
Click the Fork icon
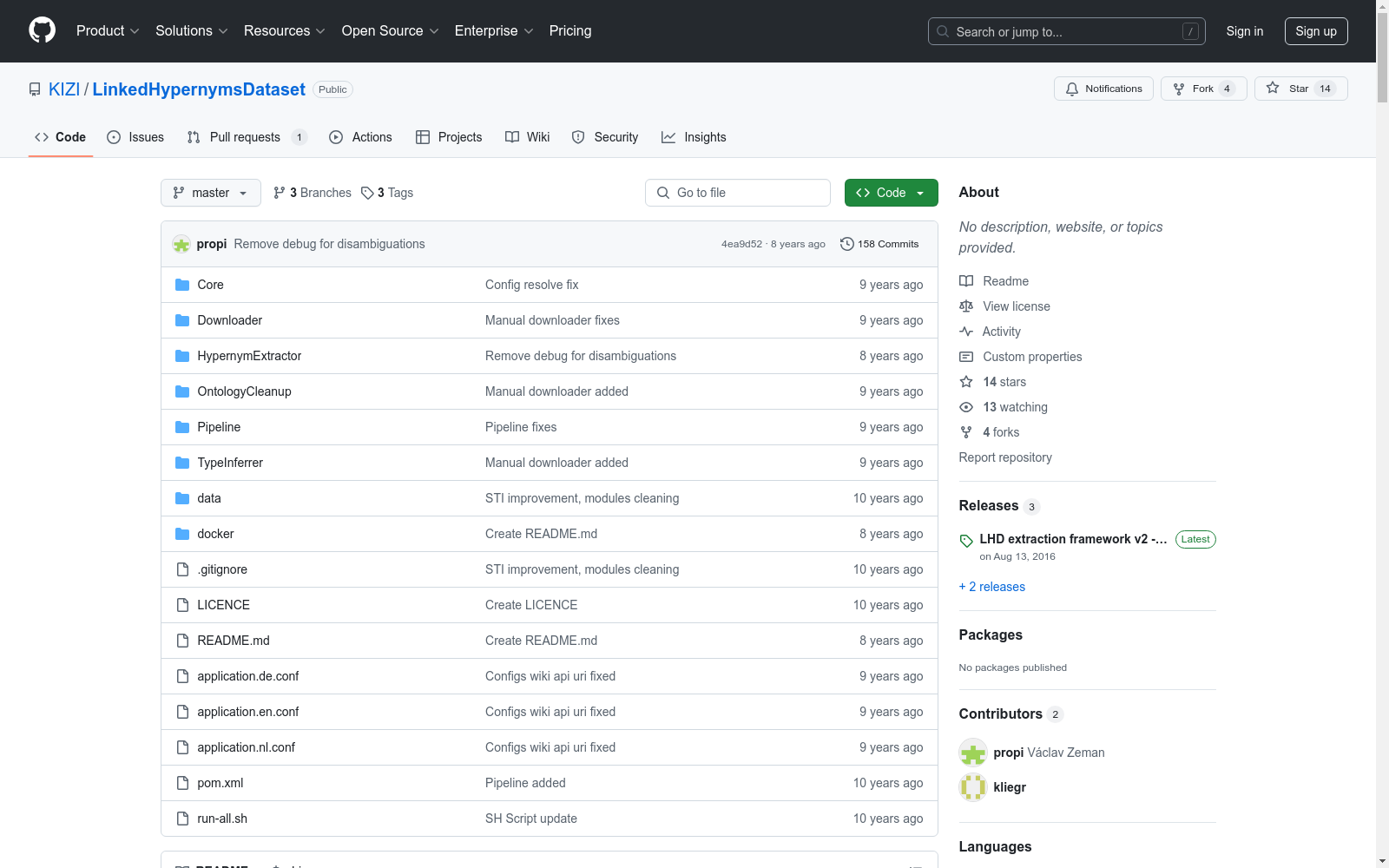(1179, 89)
